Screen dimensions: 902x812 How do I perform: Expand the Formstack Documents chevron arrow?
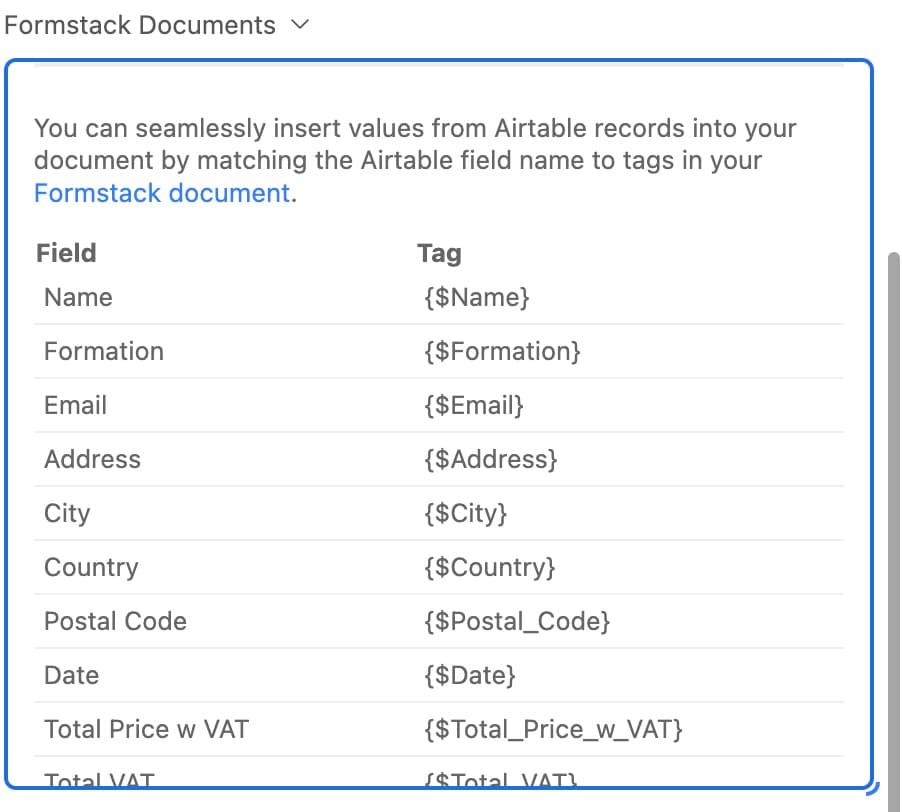(x=299, y=26)
